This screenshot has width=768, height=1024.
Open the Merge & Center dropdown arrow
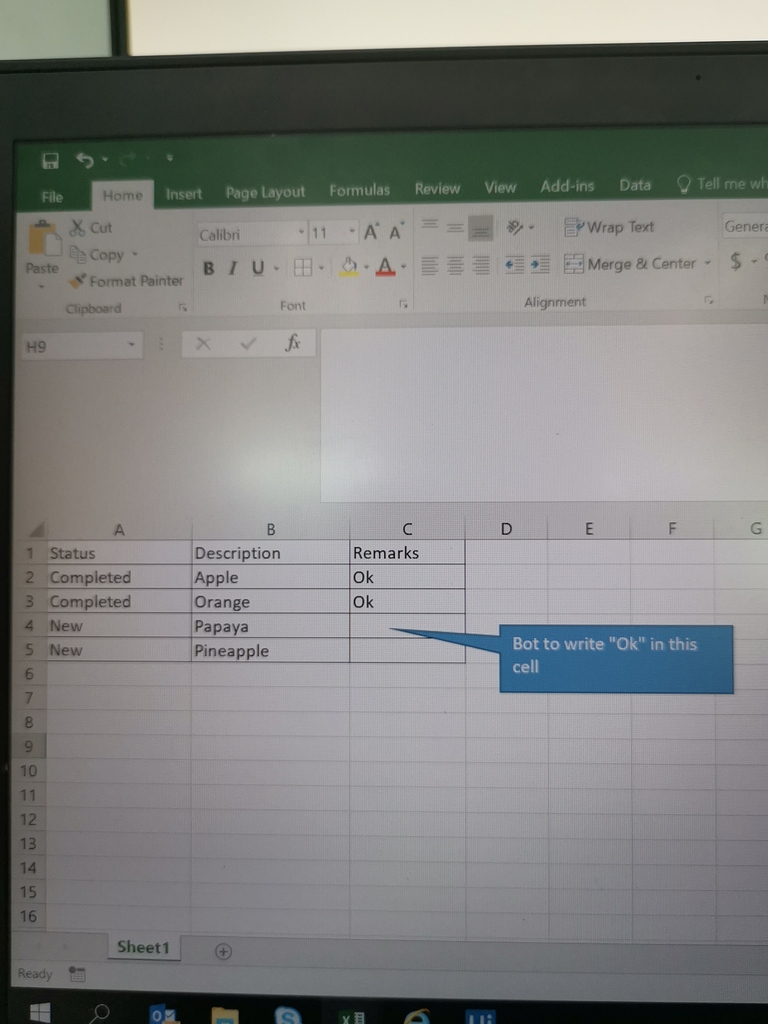(x=707, y=263)
